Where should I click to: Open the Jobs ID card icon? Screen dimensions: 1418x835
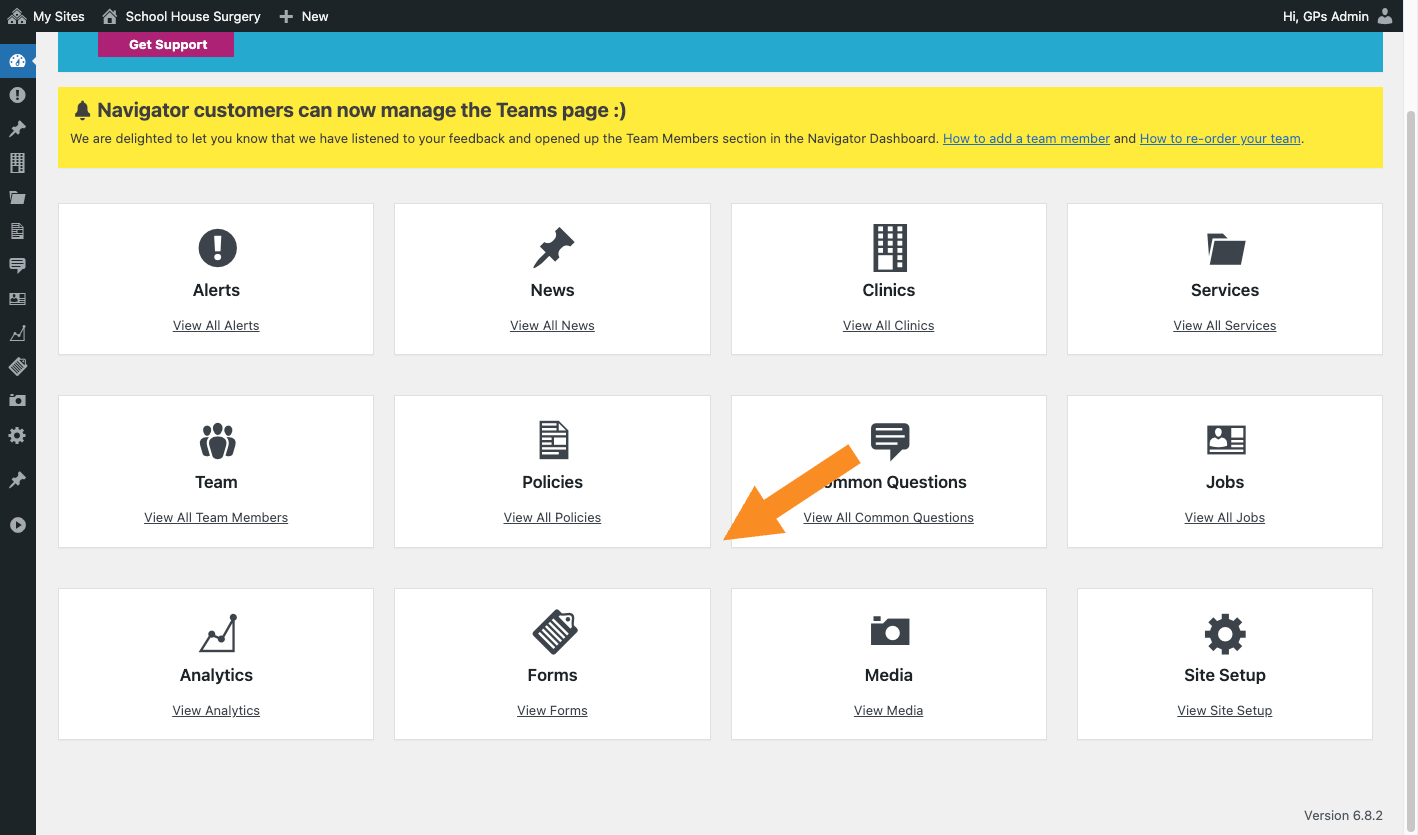1225,440
